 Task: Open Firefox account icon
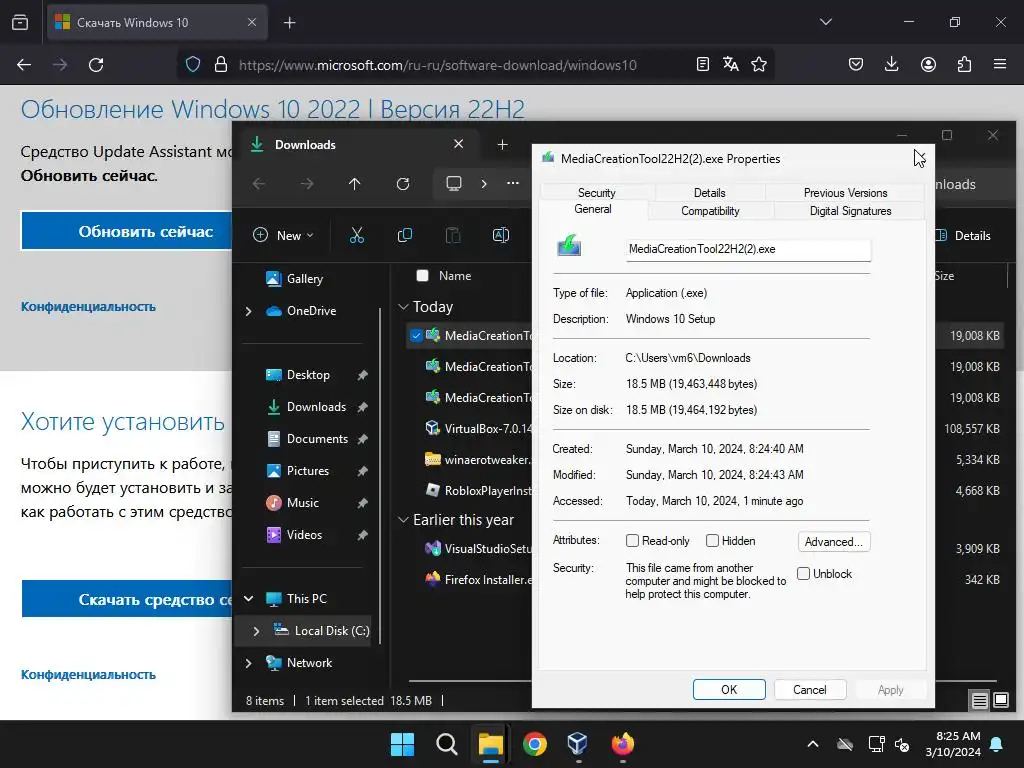(x=928, y=64)
